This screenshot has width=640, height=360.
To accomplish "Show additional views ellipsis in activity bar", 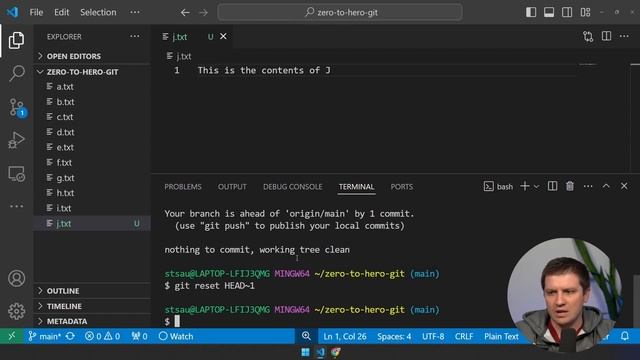I will pyautogui.click(x=16, y=206).
